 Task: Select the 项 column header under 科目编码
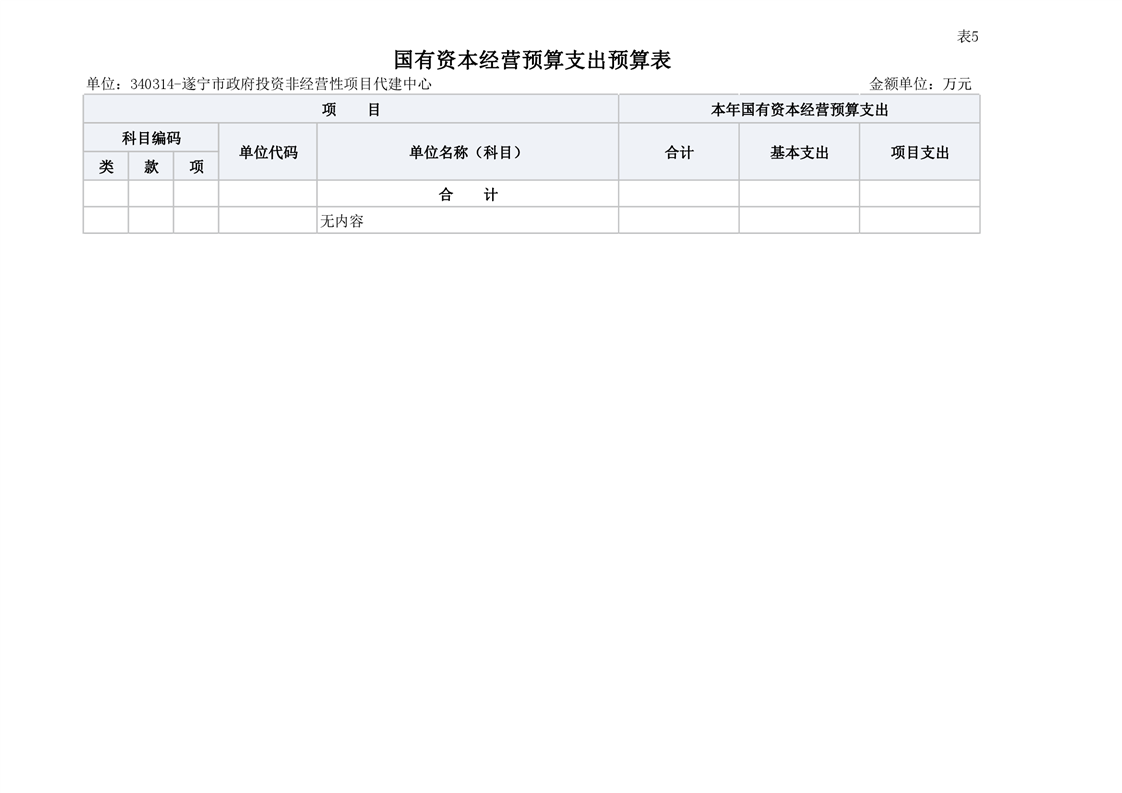(x=196, y=167)
